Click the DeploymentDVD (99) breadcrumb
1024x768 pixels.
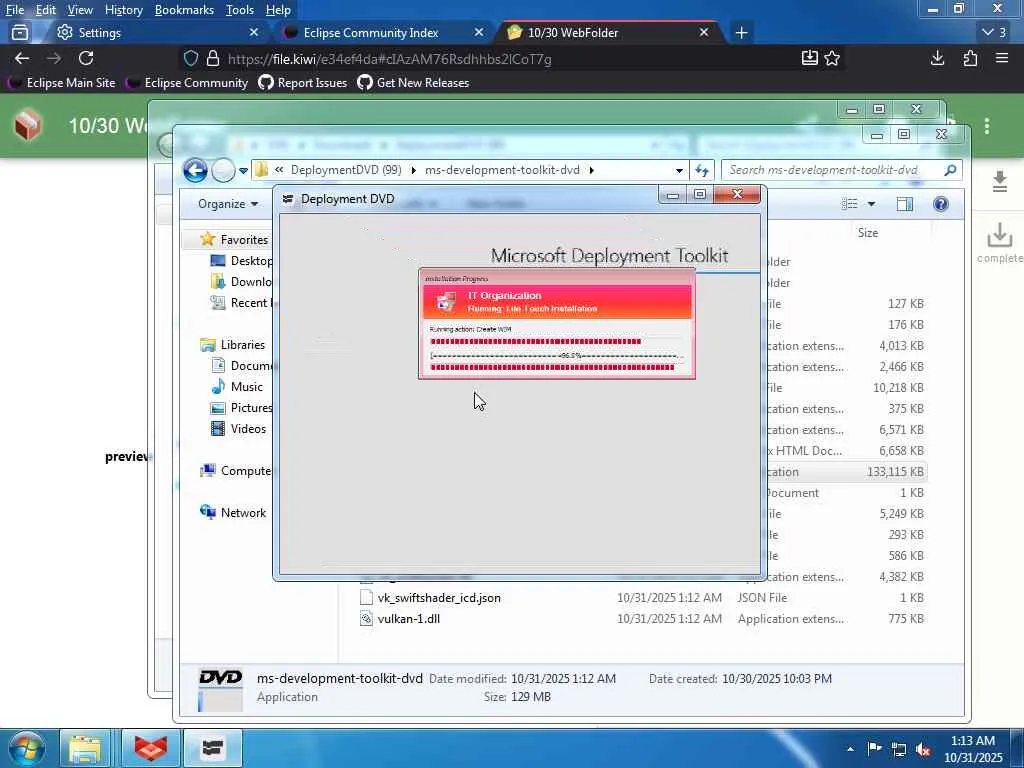click(345, 170)
